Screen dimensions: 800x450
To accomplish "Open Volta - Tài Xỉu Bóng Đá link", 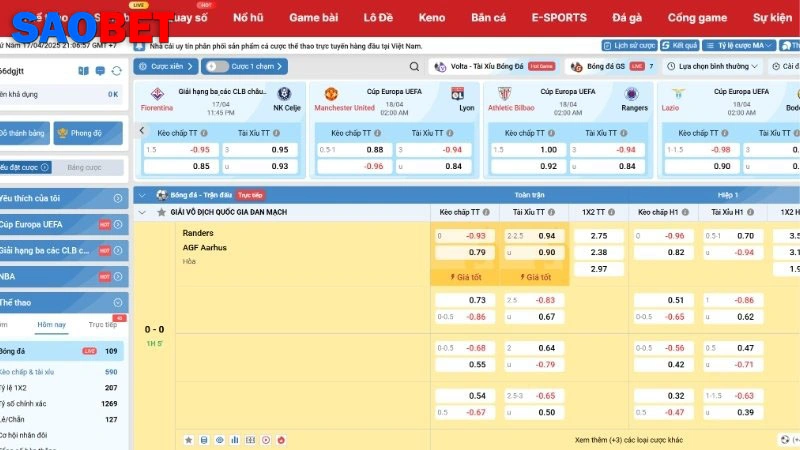I will pyautogui.click(x=494, y=66).
